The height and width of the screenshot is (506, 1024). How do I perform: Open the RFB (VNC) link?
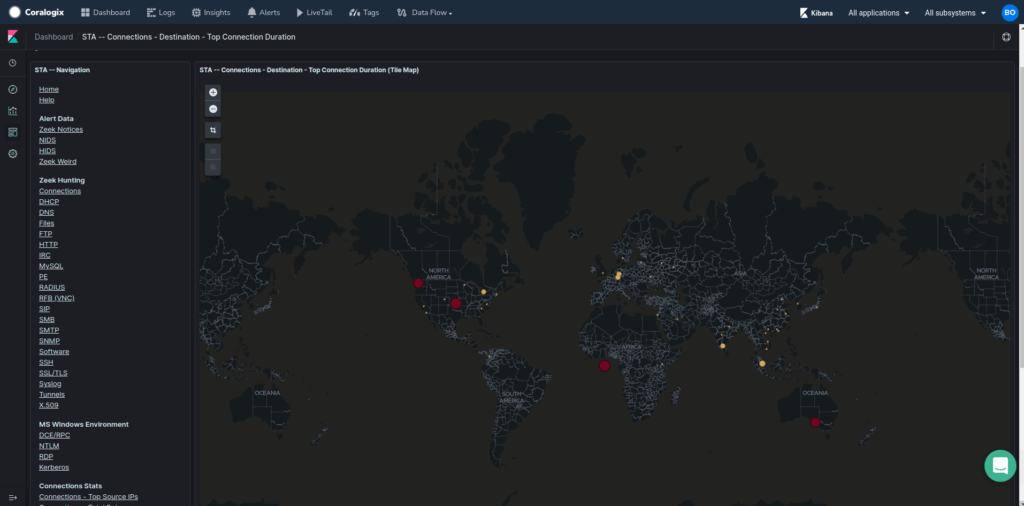coord(57,298)
